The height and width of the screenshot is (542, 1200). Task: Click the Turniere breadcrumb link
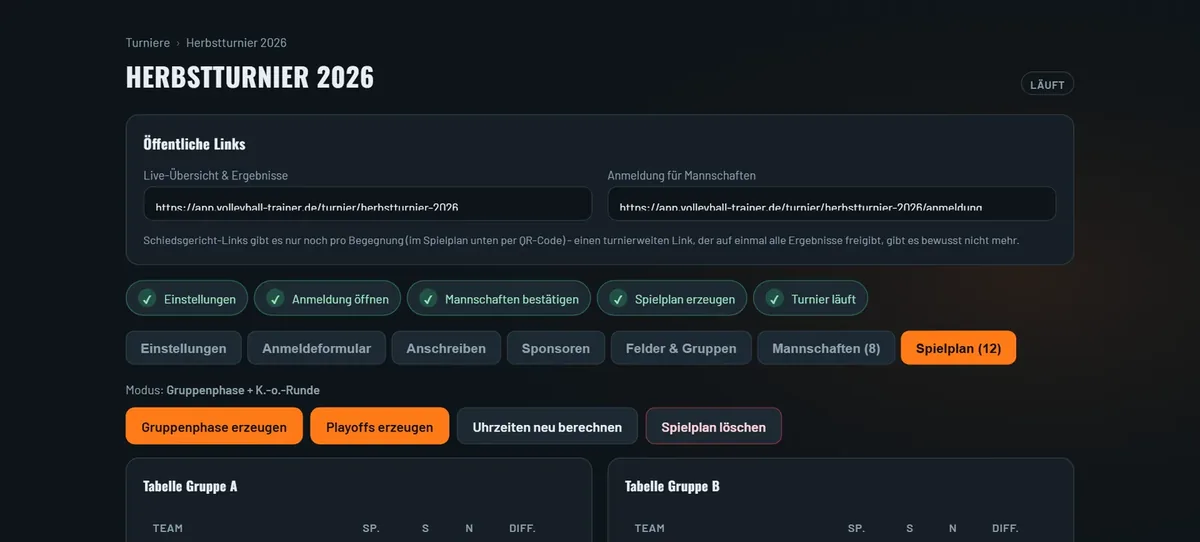[x=148, y=43]
